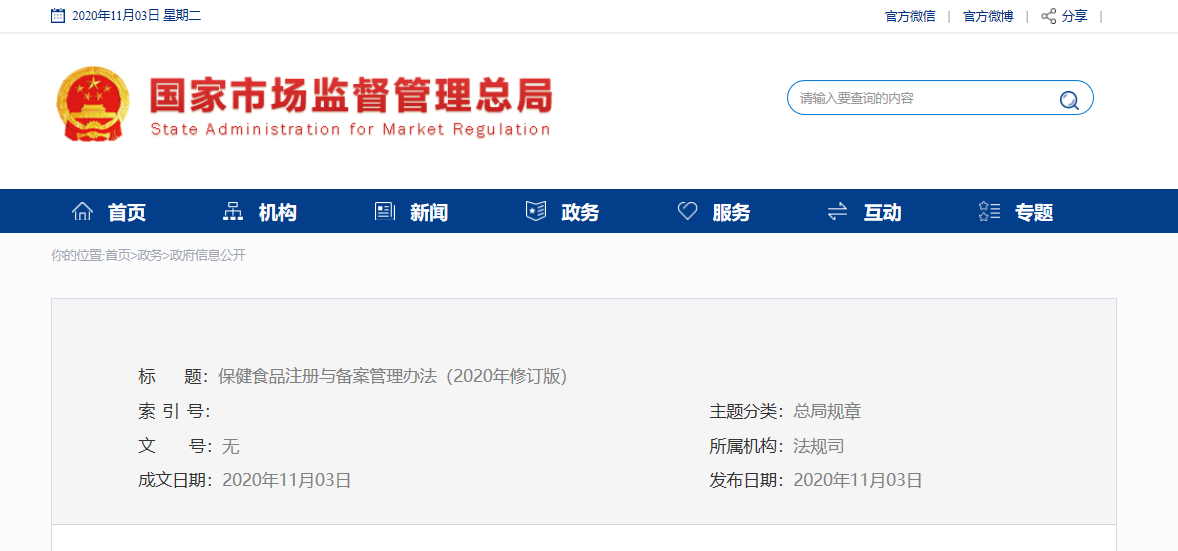Screen dimensions: 1178x551
Task: Open the 服务 navigation menu
Action: click(x=731, y=213)
